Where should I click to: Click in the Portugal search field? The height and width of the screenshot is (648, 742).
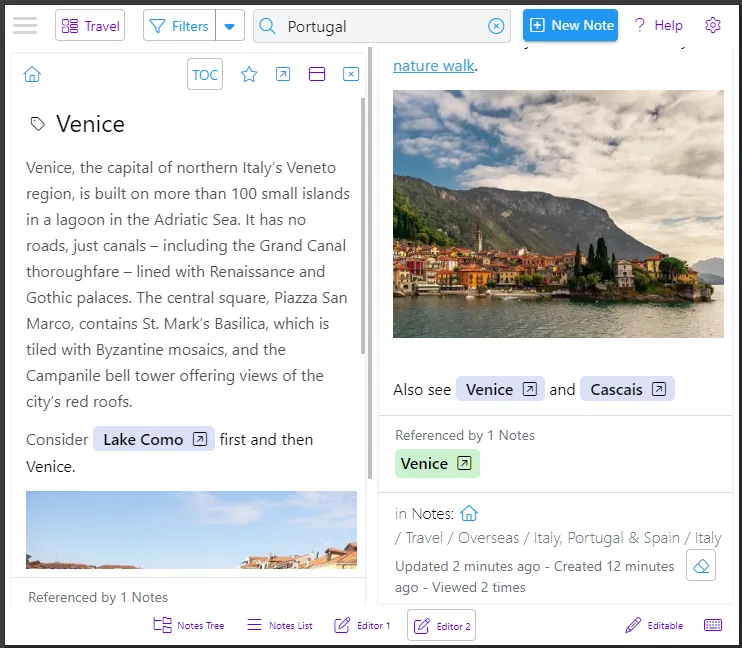pos(380,26)
